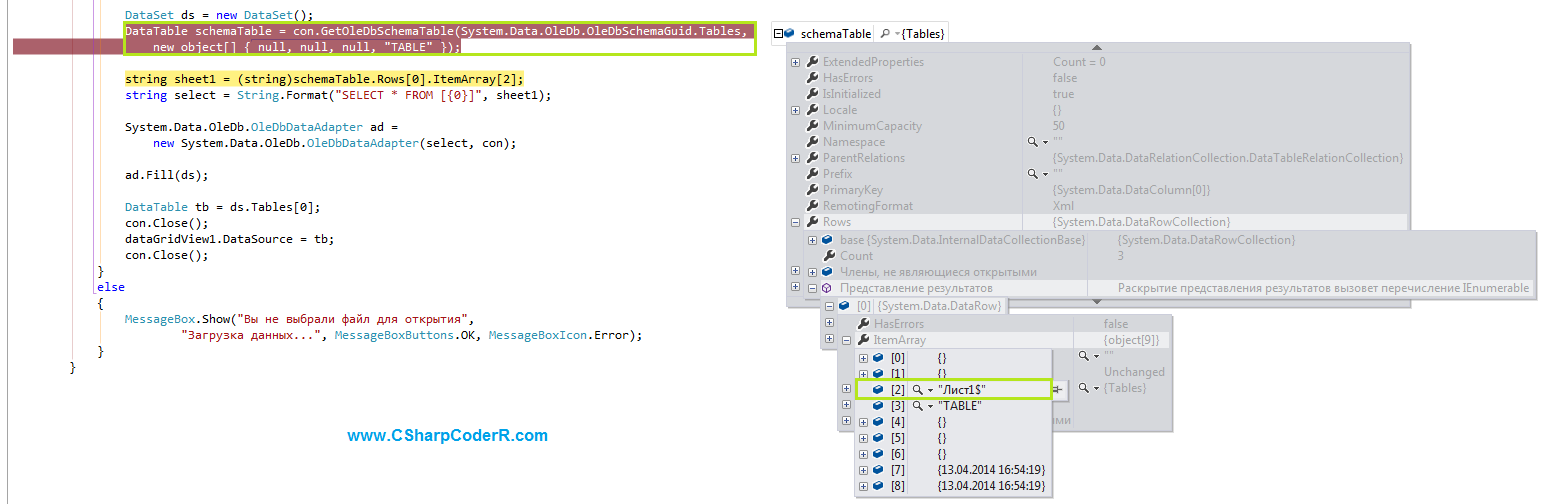Click the MessageBox.Show call in code
Screen dimensions: 1544x504
coord(383,327)
